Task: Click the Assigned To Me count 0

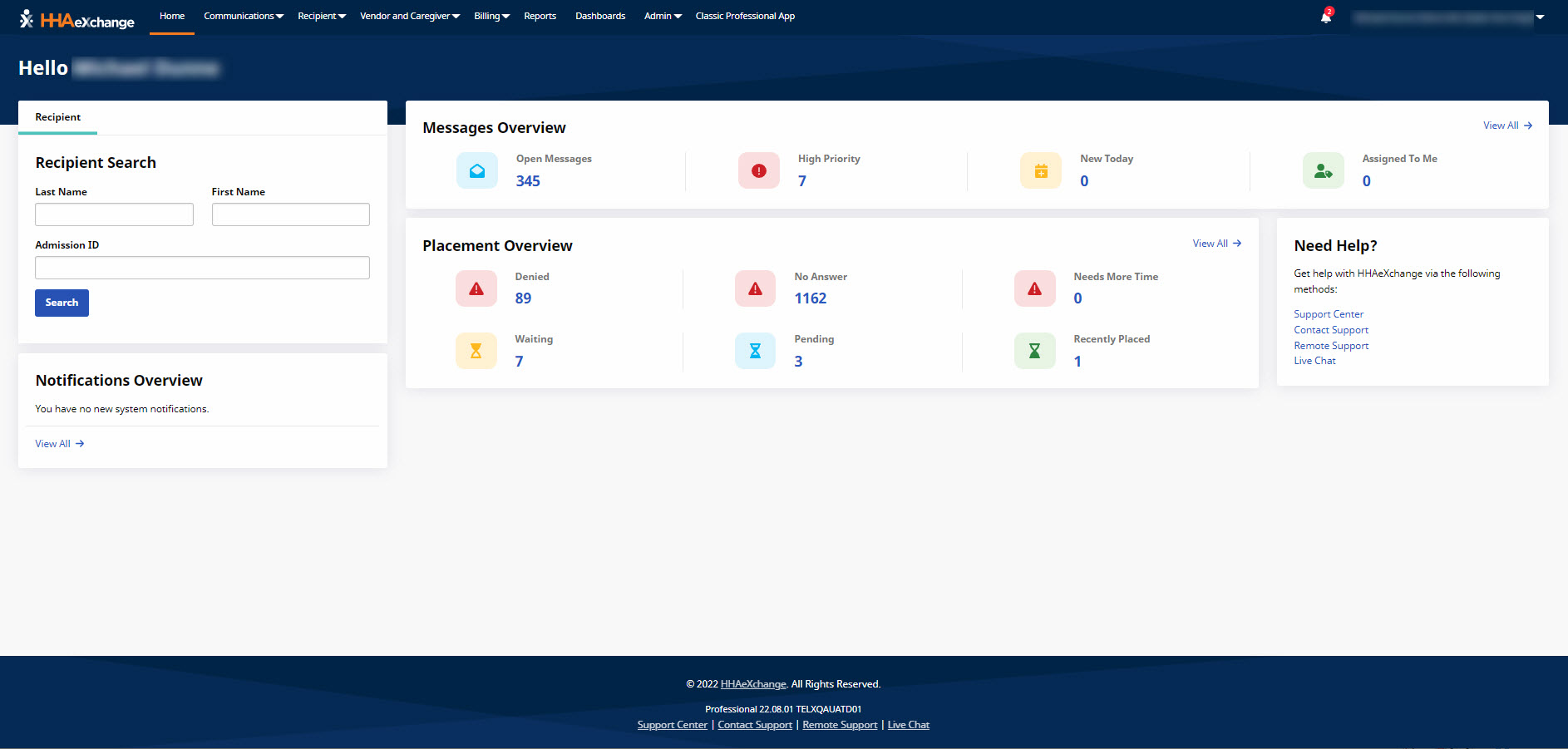Action: pos(1367,181)
